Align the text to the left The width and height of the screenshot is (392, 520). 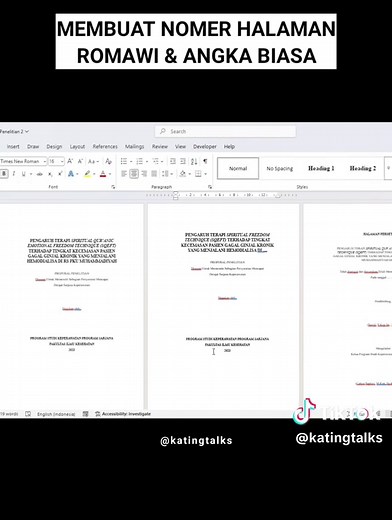point(124,174)
